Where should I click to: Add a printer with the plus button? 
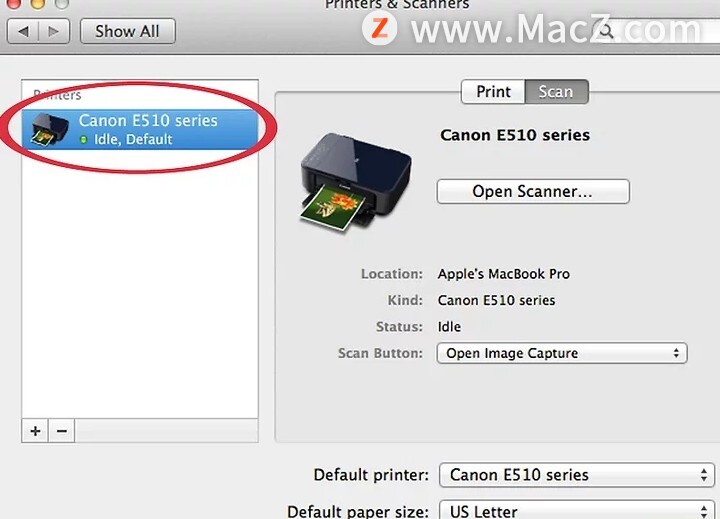[x=35, y=431]
